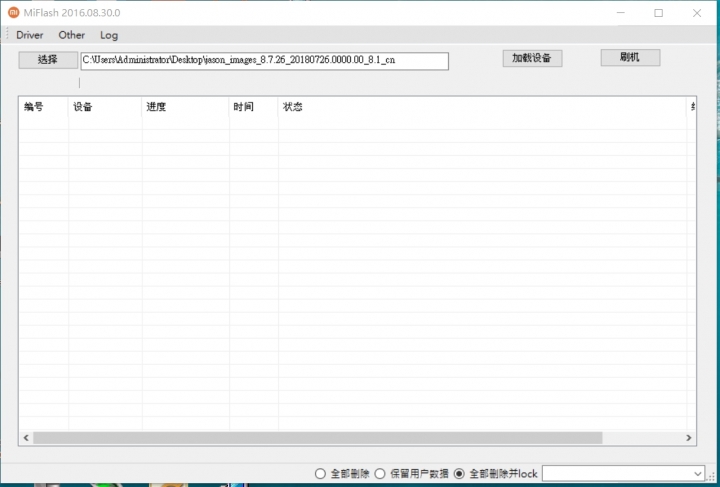Click the 设备 column header
This screenshot has width=720, height=487.
pos(105,107)
